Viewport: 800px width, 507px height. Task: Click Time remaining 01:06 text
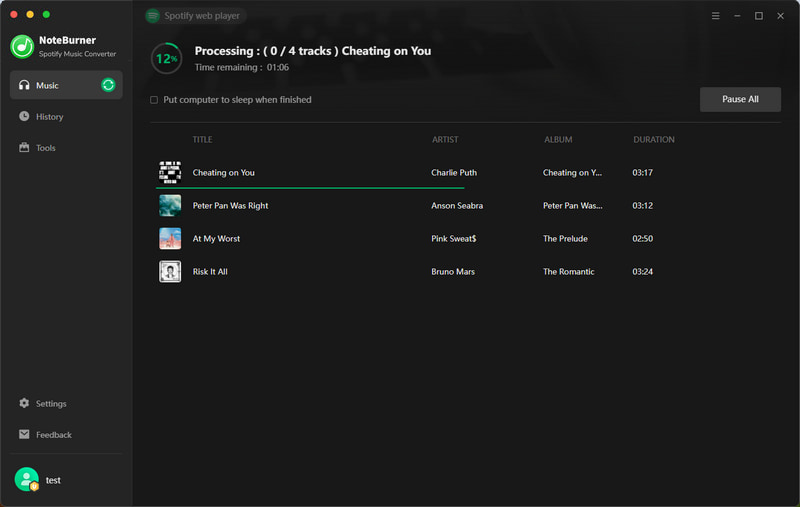(x=241, y=67)
